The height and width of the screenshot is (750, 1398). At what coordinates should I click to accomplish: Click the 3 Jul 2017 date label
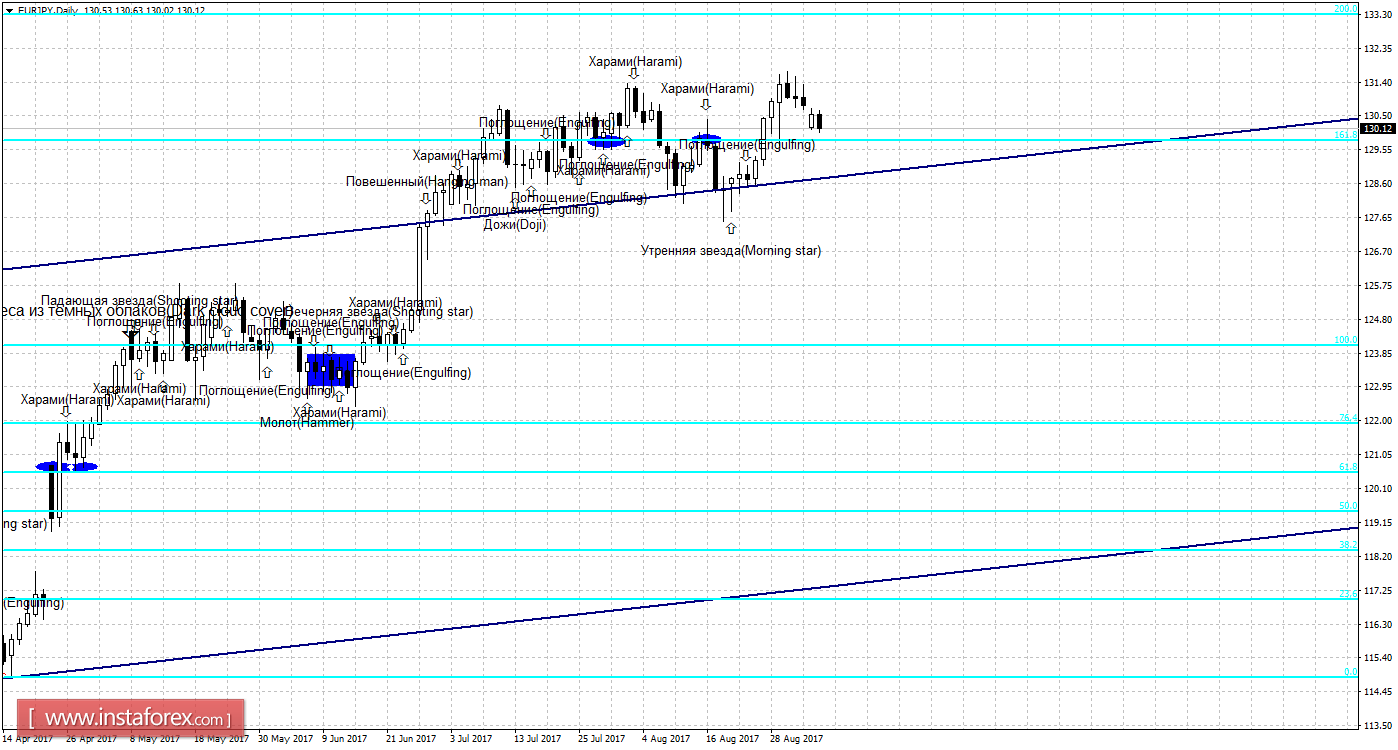coord(472,740)
